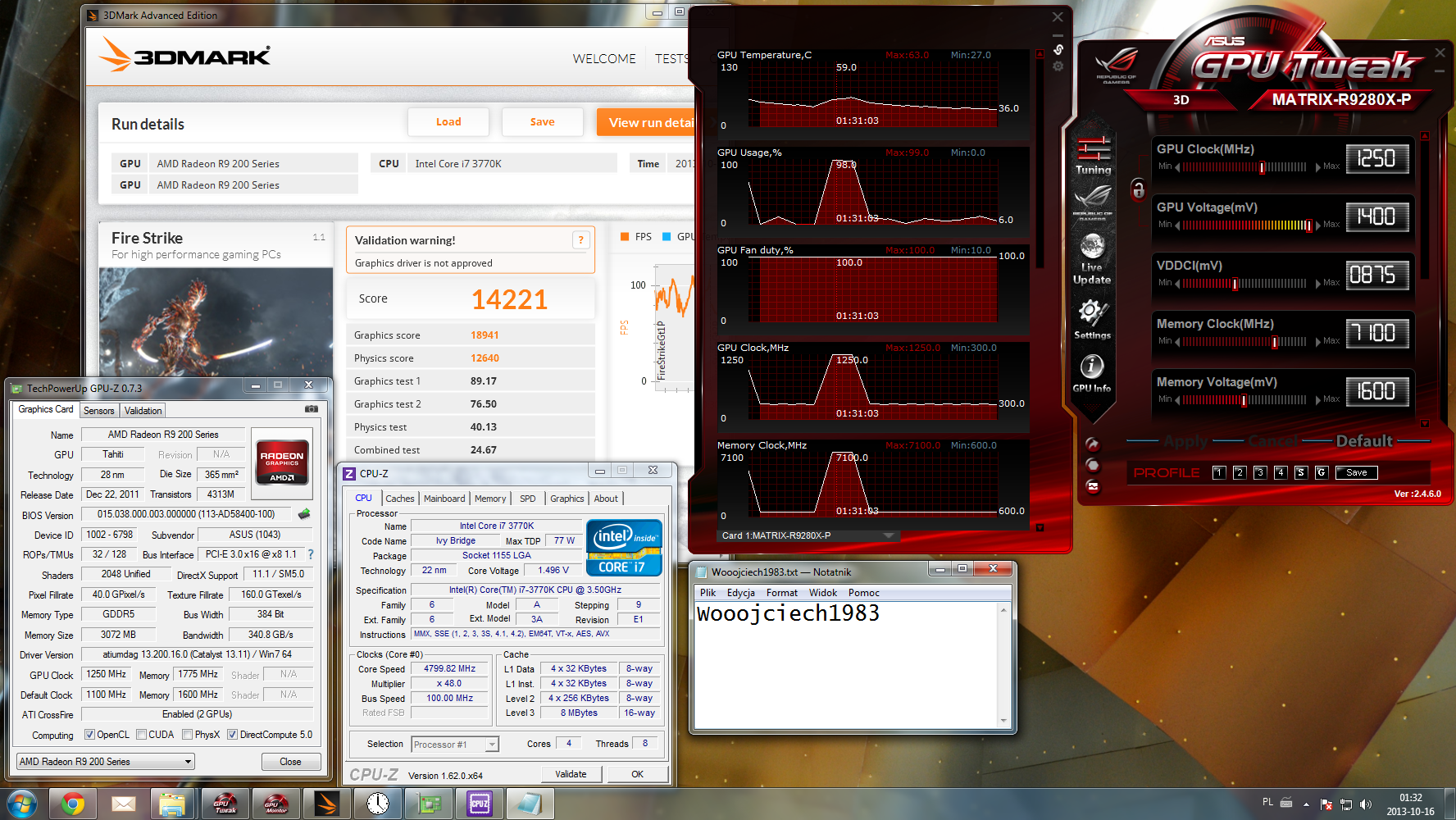Open the GPU Info panel

tap(1091, 368)
